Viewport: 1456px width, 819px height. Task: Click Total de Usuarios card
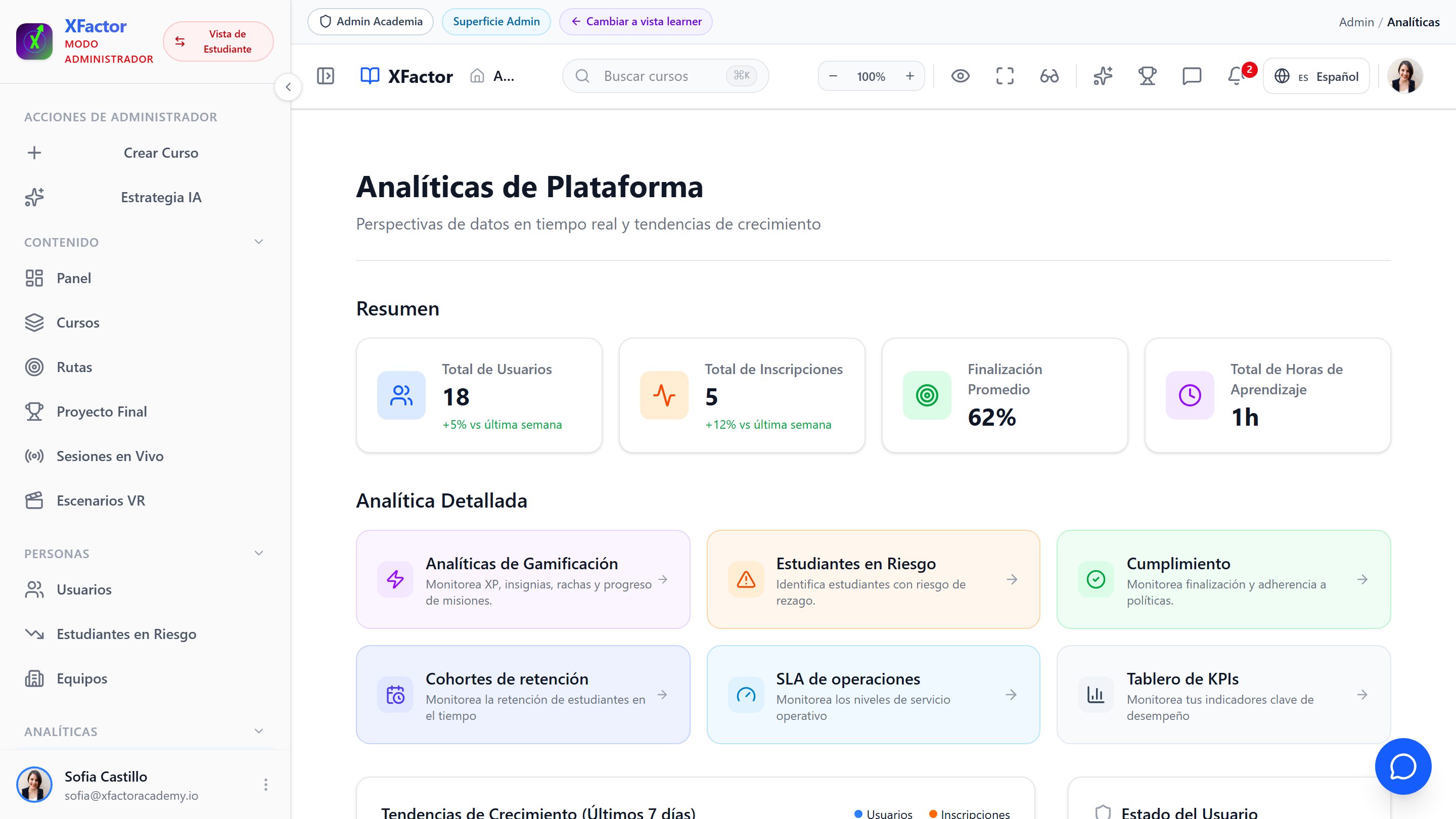coord(479,395)
